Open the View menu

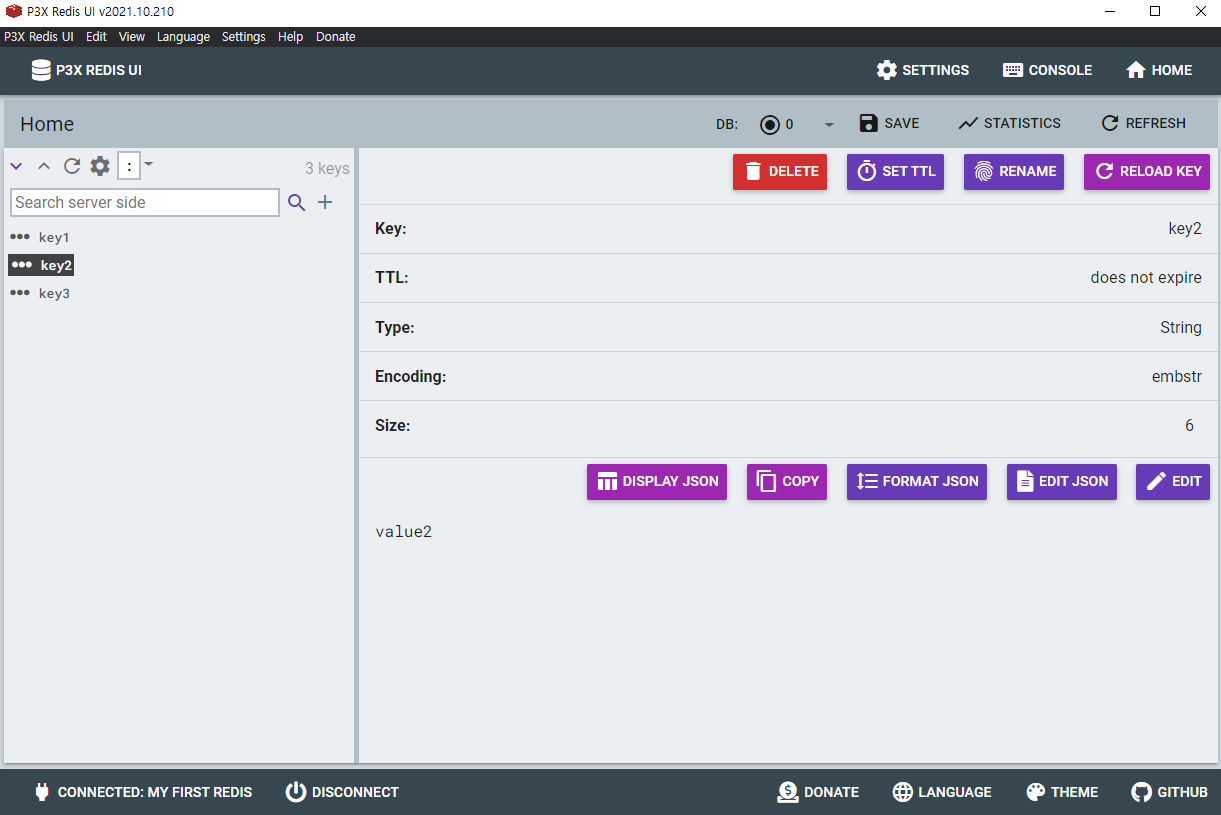132,37
